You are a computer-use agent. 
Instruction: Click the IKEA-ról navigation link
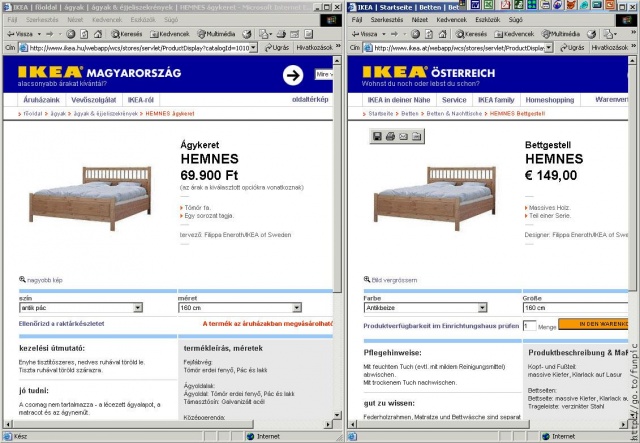(140, 100)
